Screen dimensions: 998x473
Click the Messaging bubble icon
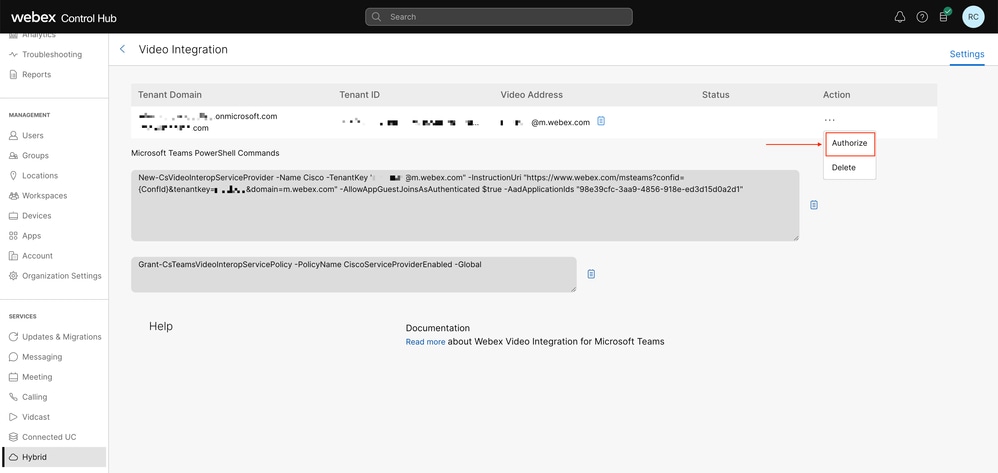tap(13, 357)
